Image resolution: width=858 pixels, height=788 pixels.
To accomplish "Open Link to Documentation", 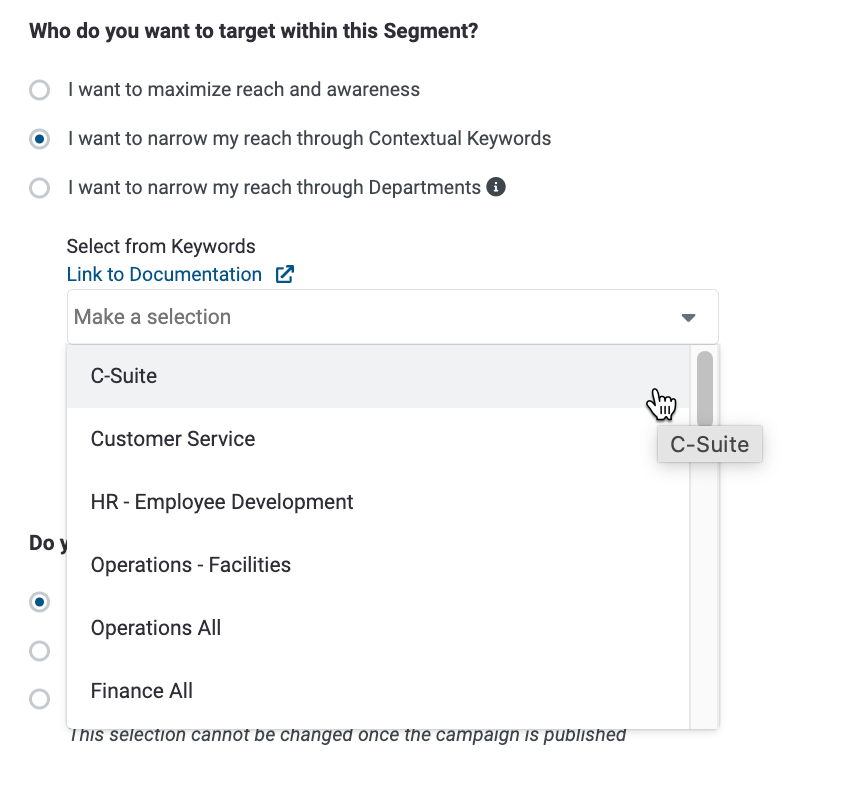I will (164, 274).
